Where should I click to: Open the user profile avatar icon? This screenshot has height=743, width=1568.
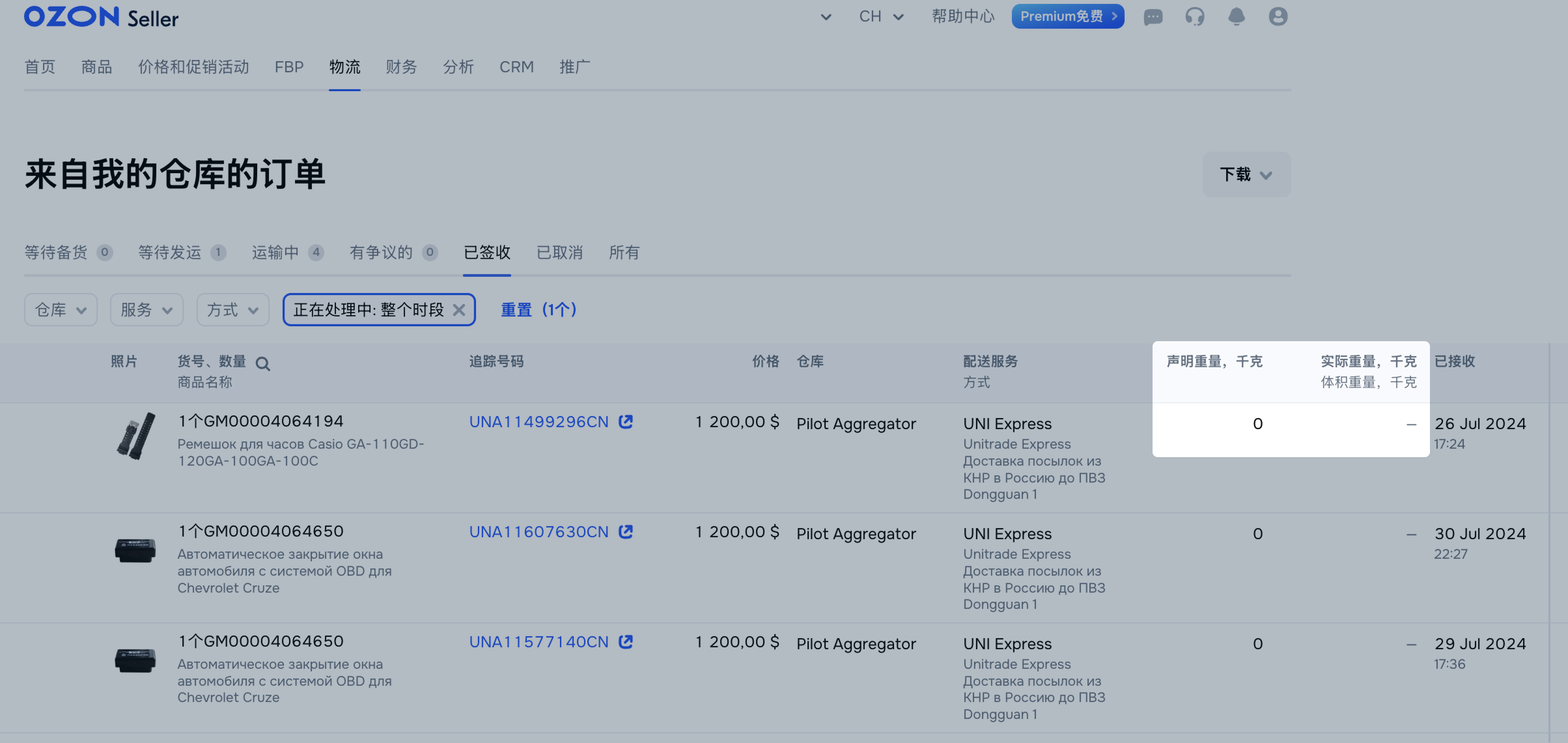click(x=1278, y=17)
